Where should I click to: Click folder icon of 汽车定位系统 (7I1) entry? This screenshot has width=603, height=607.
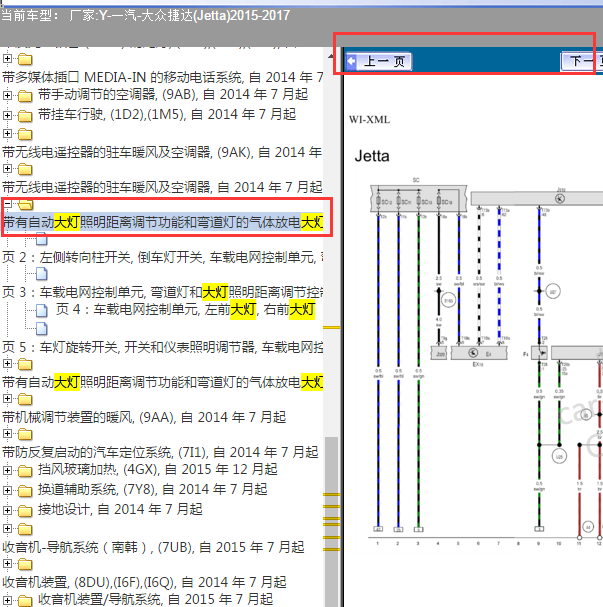[x=25, y=434]
